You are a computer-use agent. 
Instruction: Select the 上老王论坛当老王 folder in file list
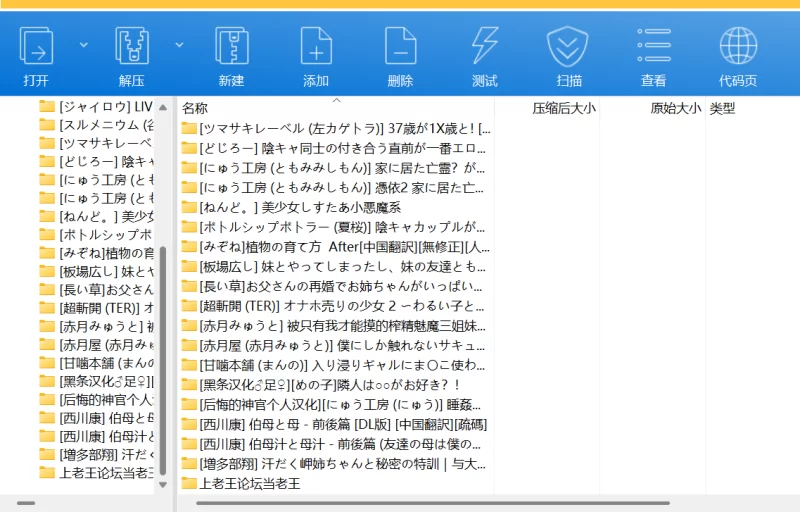[x=250, y=483]
